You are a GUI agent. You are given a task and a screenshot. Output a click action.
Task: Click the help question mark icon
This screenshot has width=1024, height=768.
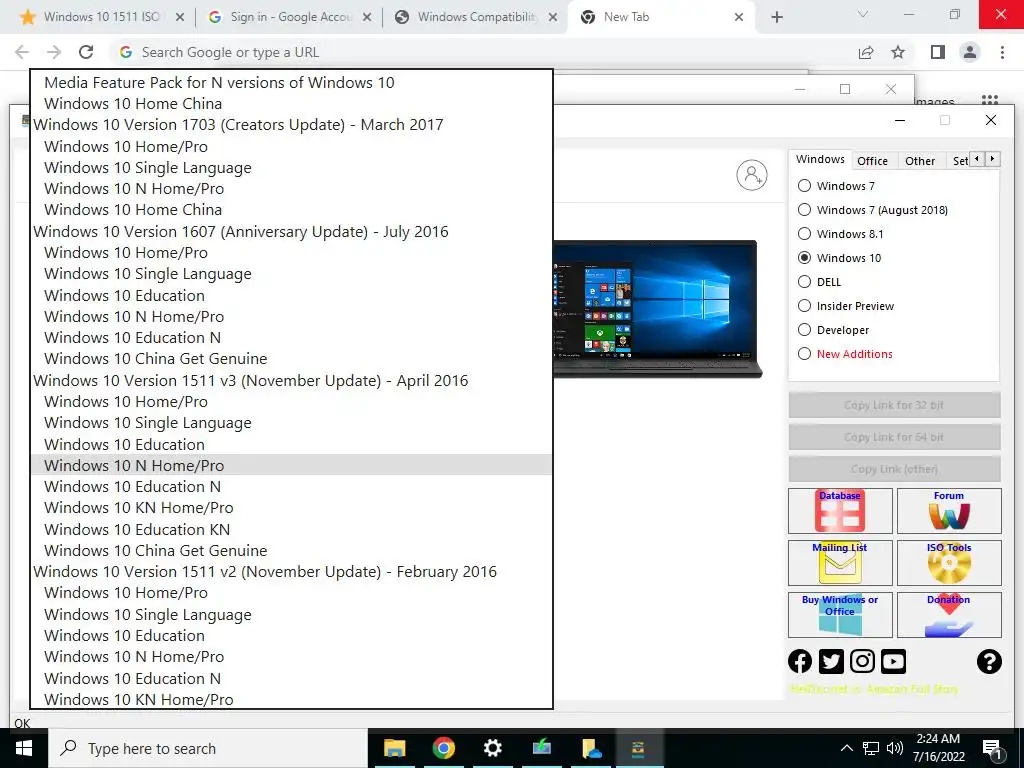(989, 662)
